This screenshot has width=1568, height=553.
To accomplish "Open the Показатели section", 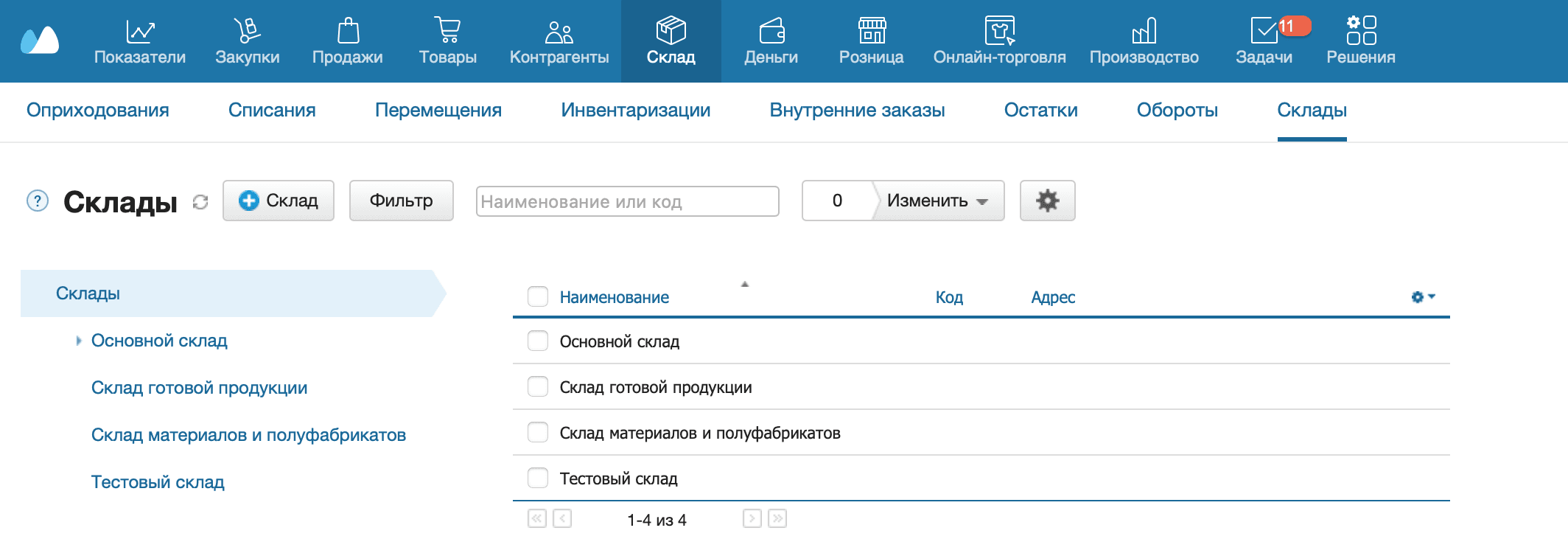I will 140,41.
